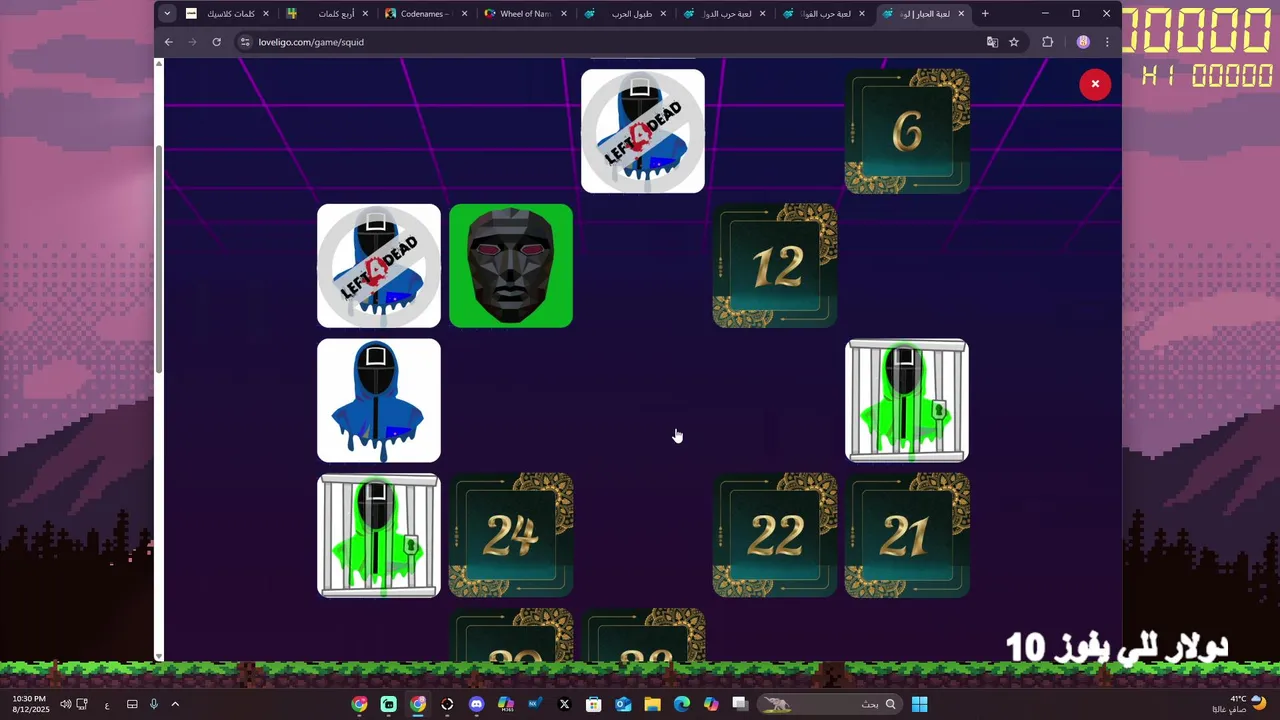Open the Translate this page icon
Image resolution: width=1280 pixels, height=720 pixels.
tap(992, 42)
